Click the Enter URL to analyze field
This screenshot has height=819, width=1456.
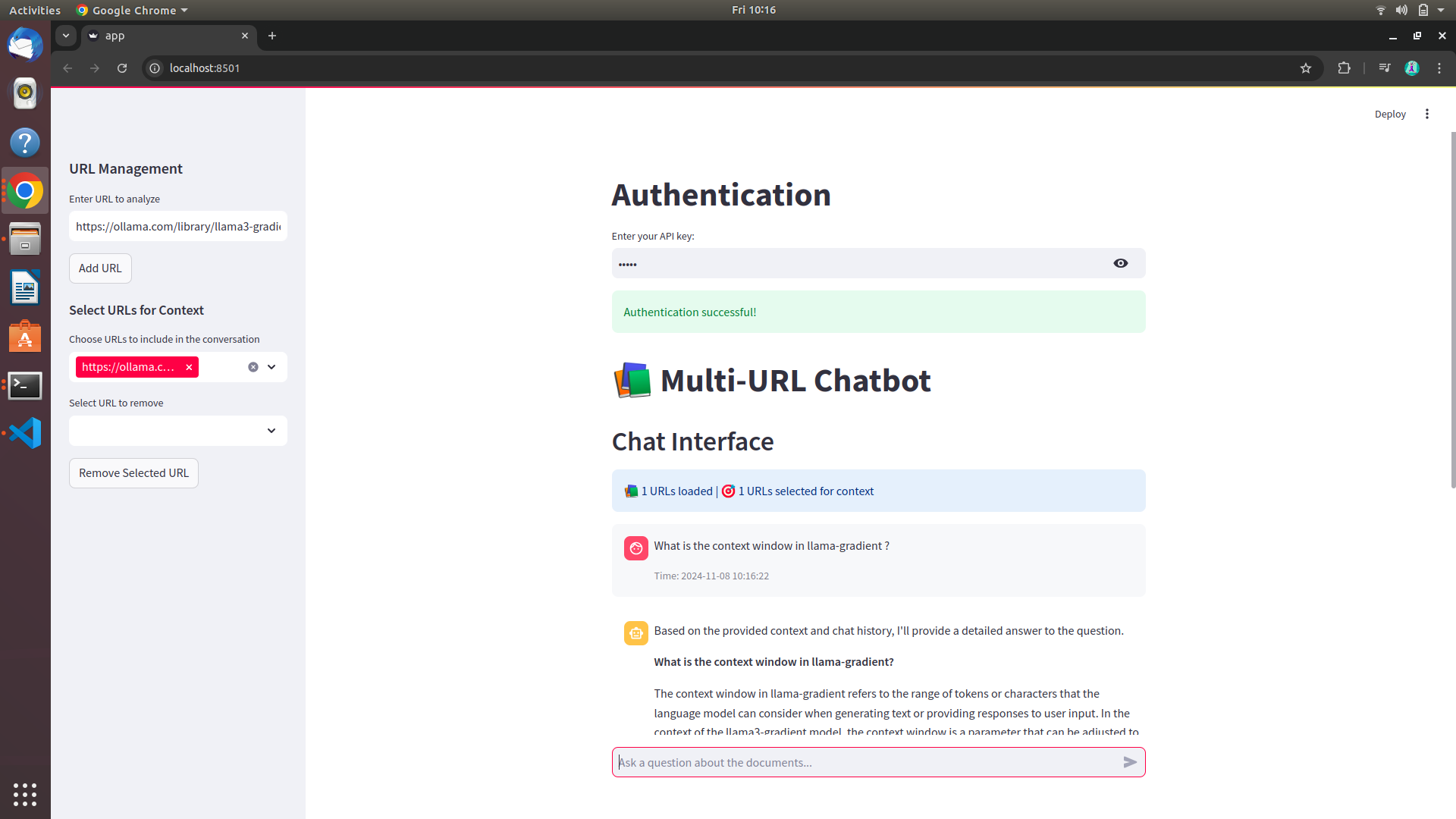[178, 226]
